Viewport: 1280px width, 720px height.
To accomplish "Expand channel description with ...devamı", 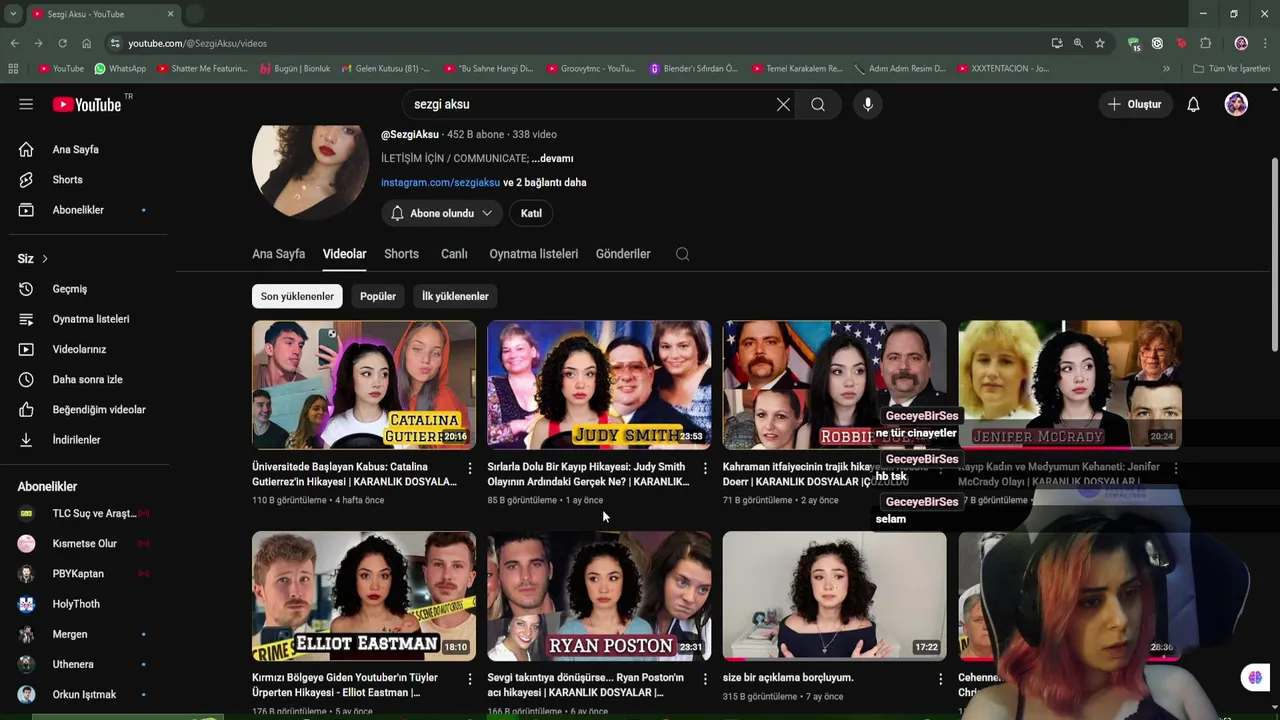I will 552,158.
